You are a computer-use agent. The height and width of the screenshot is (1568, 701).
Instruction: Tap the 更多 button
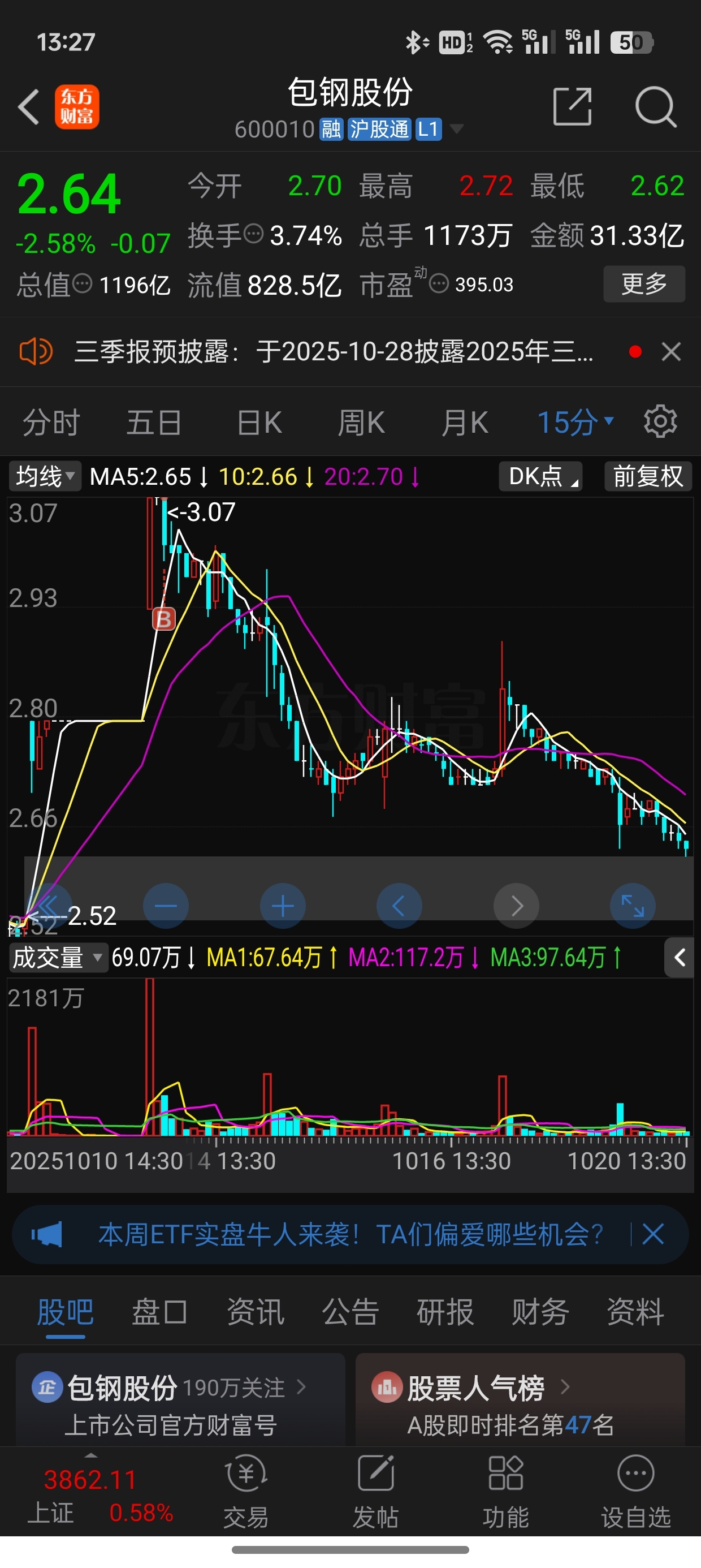644,283
